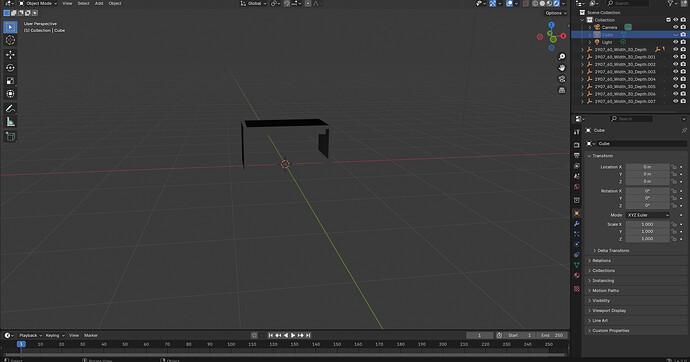Viewport: 690px width, 362px height.
Task: Open the Scene properties tab
Action: click(576, 176)
